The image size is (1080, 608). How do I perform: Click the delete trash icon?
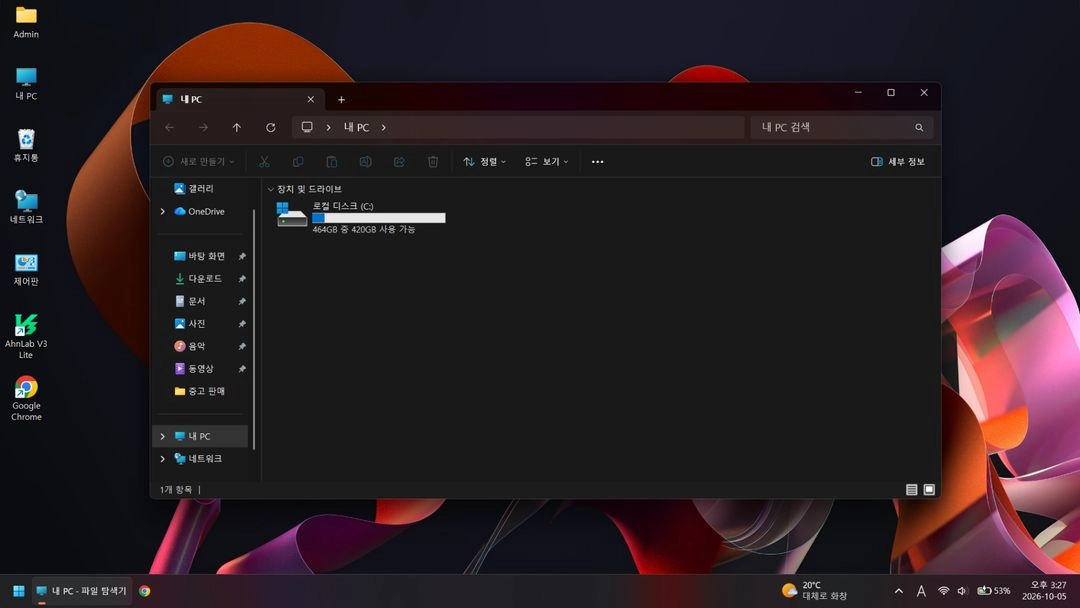(x=433, y=162)
